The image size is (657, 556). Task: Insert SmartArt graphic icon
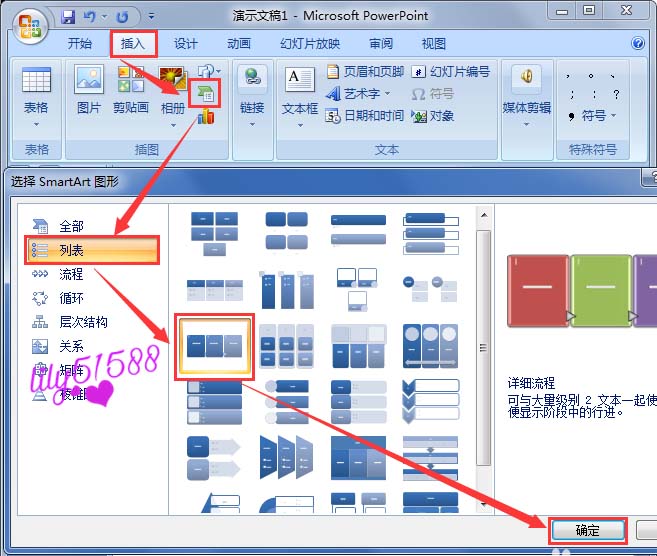pyautogui.click(x=205, y=93)
